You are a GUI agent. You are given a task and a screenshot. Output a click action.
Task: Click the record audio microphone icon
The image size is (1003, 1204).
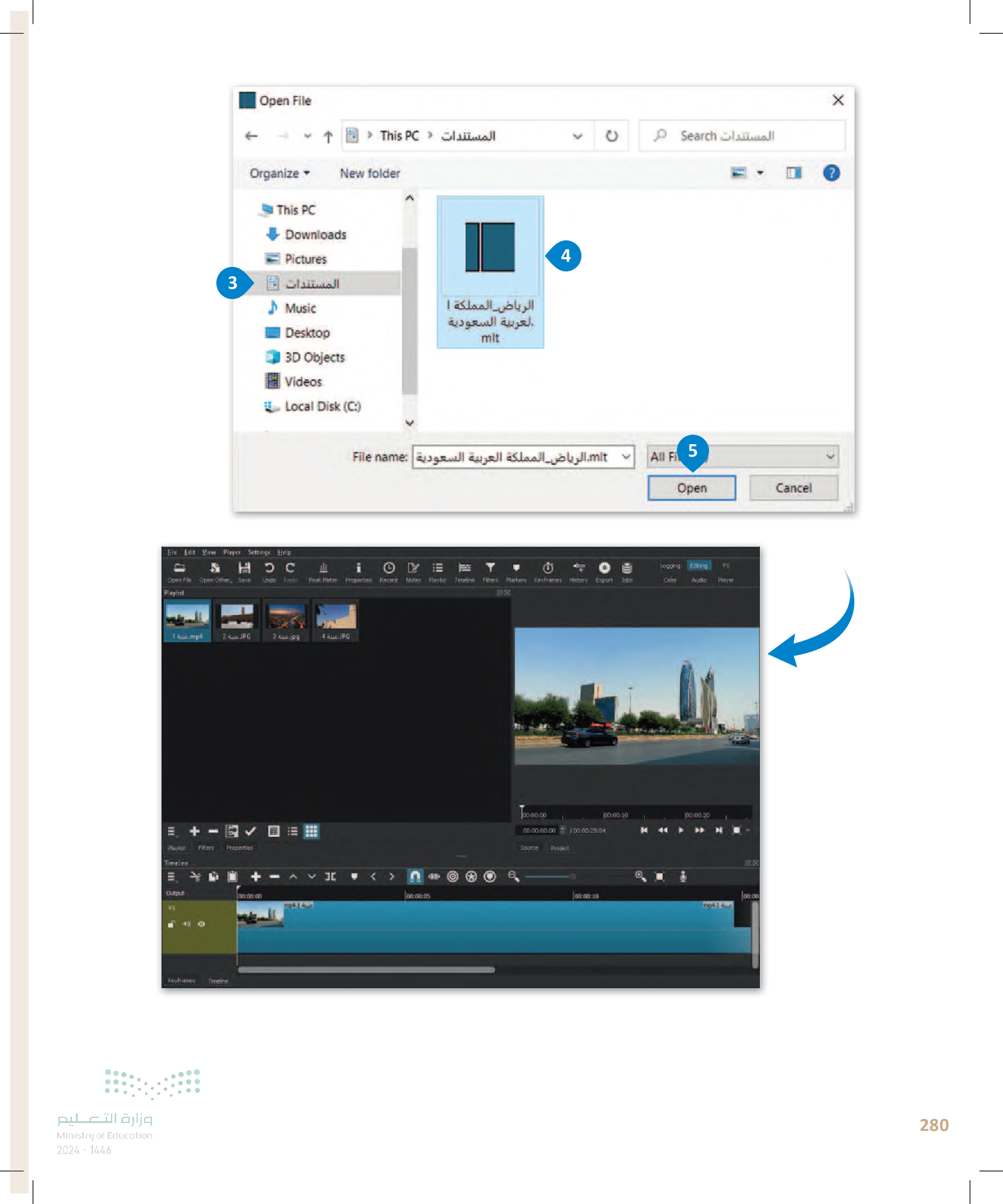(x=682, y=877)
